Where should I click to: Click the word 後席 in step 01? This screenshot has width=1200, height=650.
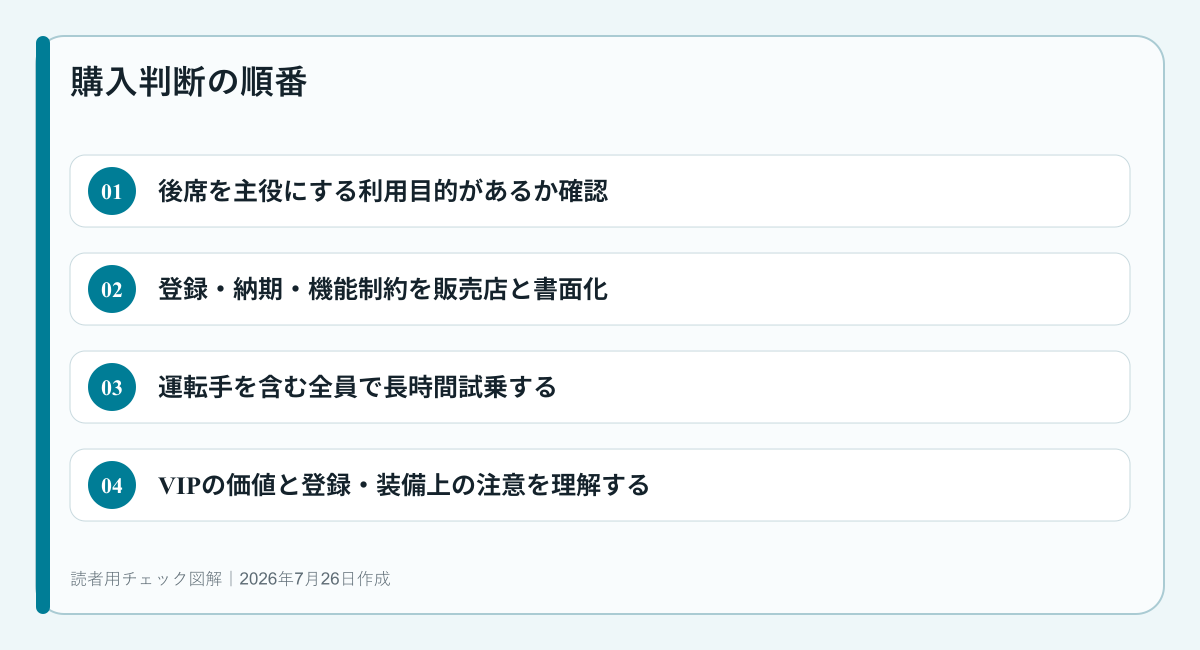[183, 191]
